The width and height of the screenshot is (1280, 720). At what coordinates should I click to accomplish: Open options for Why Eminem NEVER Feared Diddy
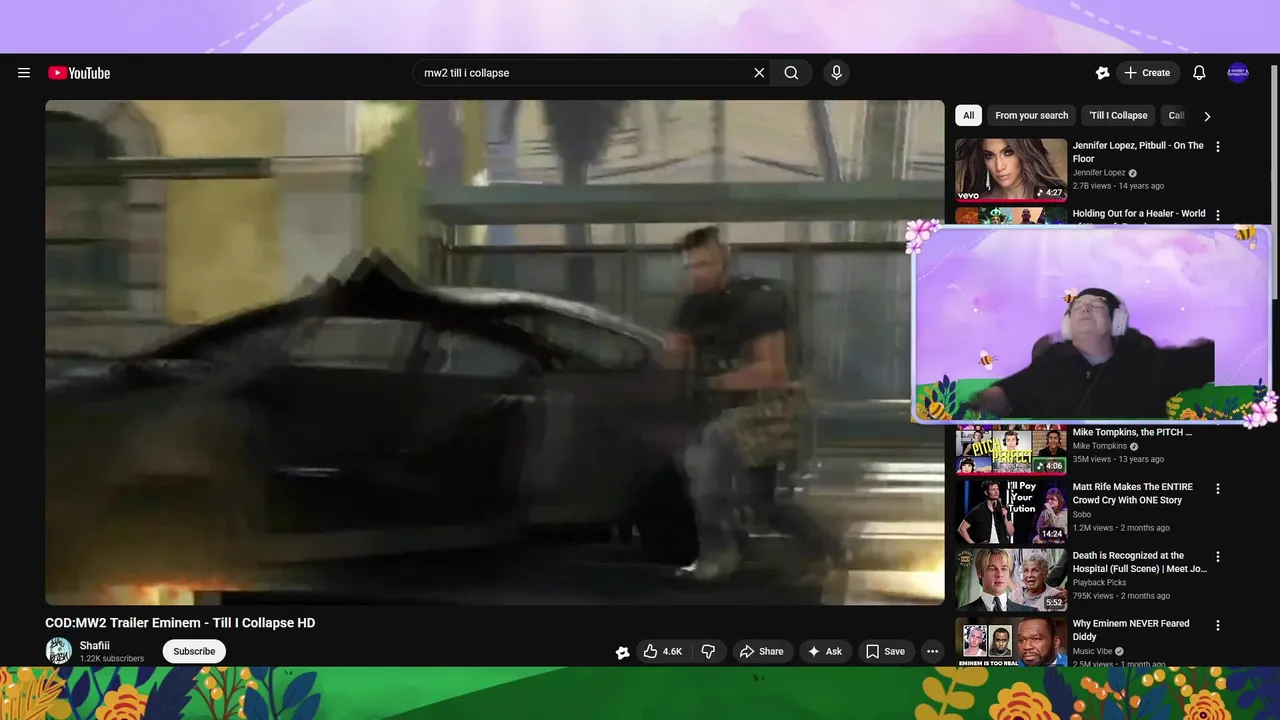point(1218,625)
